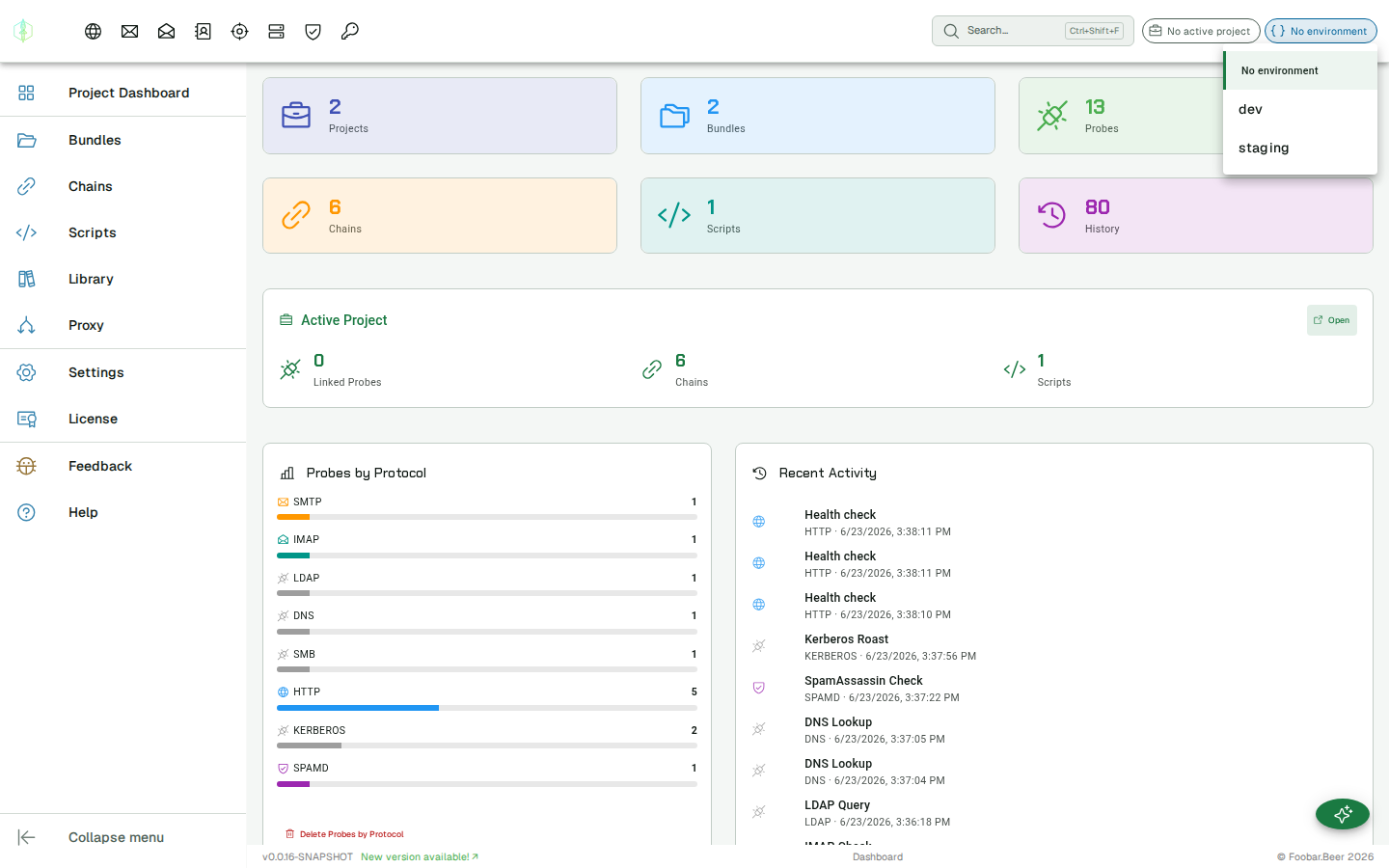Click New version available link
Screen dimensions: 1389x868
coord(420,856)
